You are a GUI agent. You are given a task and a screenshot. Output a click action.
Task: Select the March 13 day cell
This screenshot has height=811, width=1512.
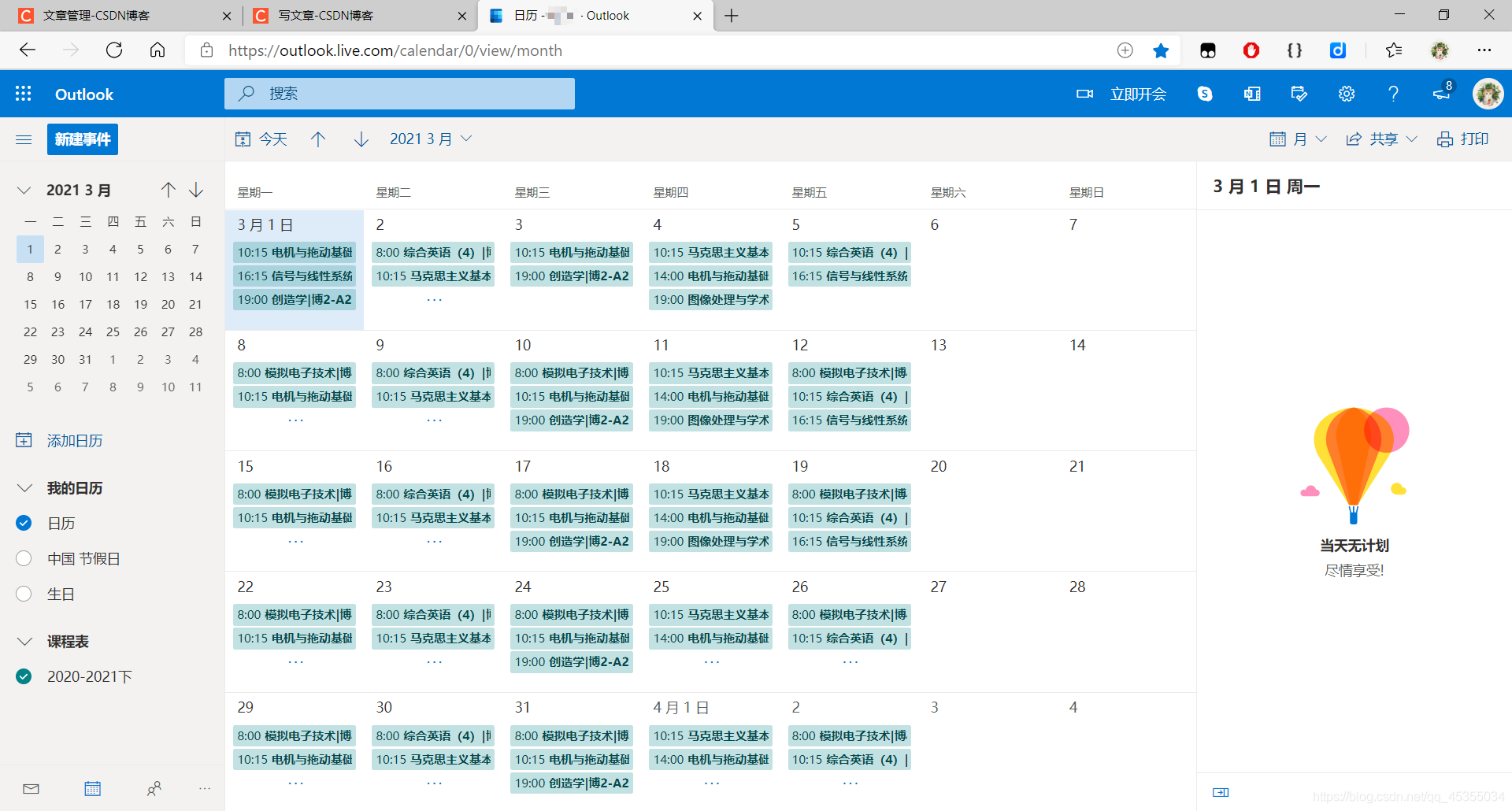click(x=988, y=391)
